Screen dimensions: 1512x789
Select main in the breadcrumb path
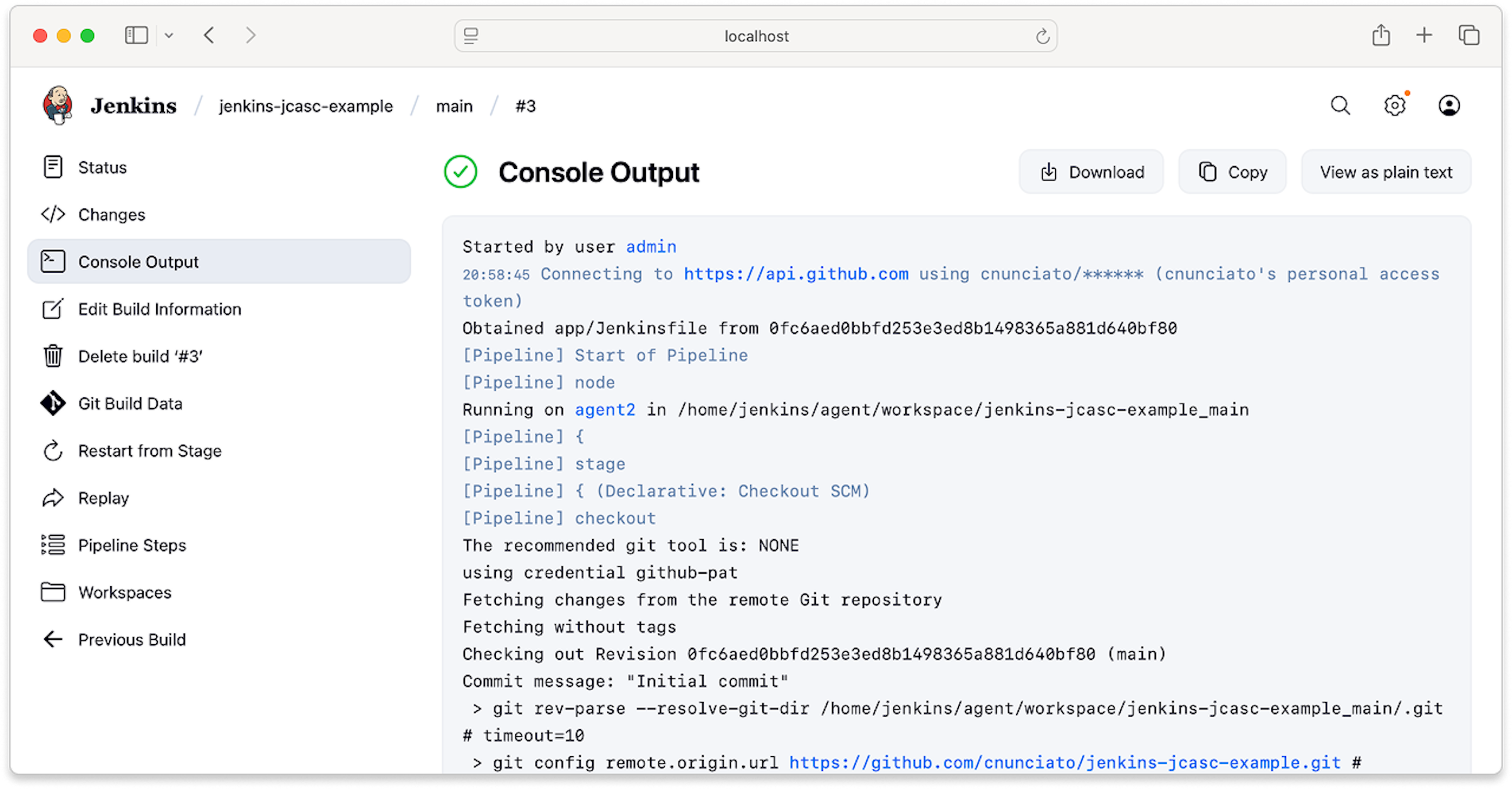pos(455,106)
